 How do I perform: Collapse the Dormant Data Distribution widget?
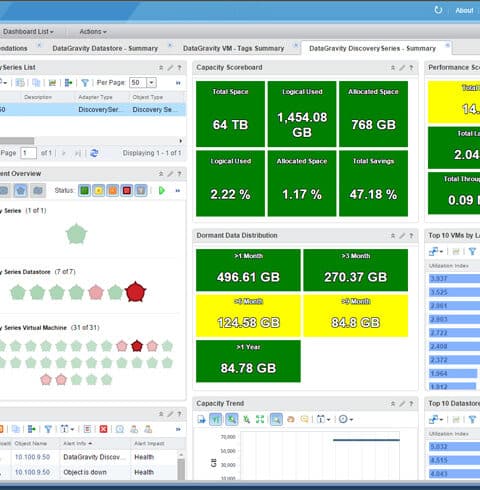click(x=393, y=236)
